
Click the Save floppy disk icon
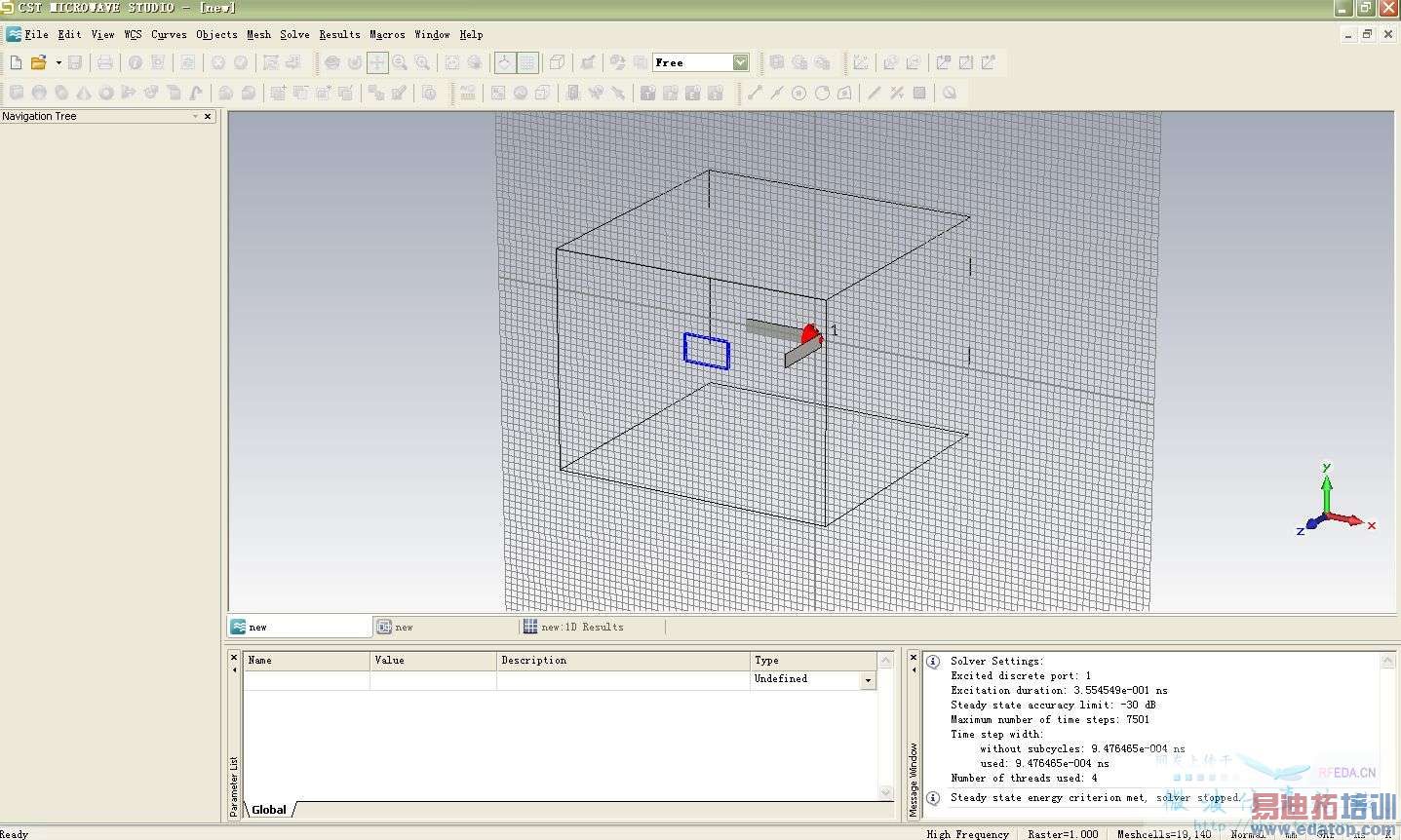75,62
